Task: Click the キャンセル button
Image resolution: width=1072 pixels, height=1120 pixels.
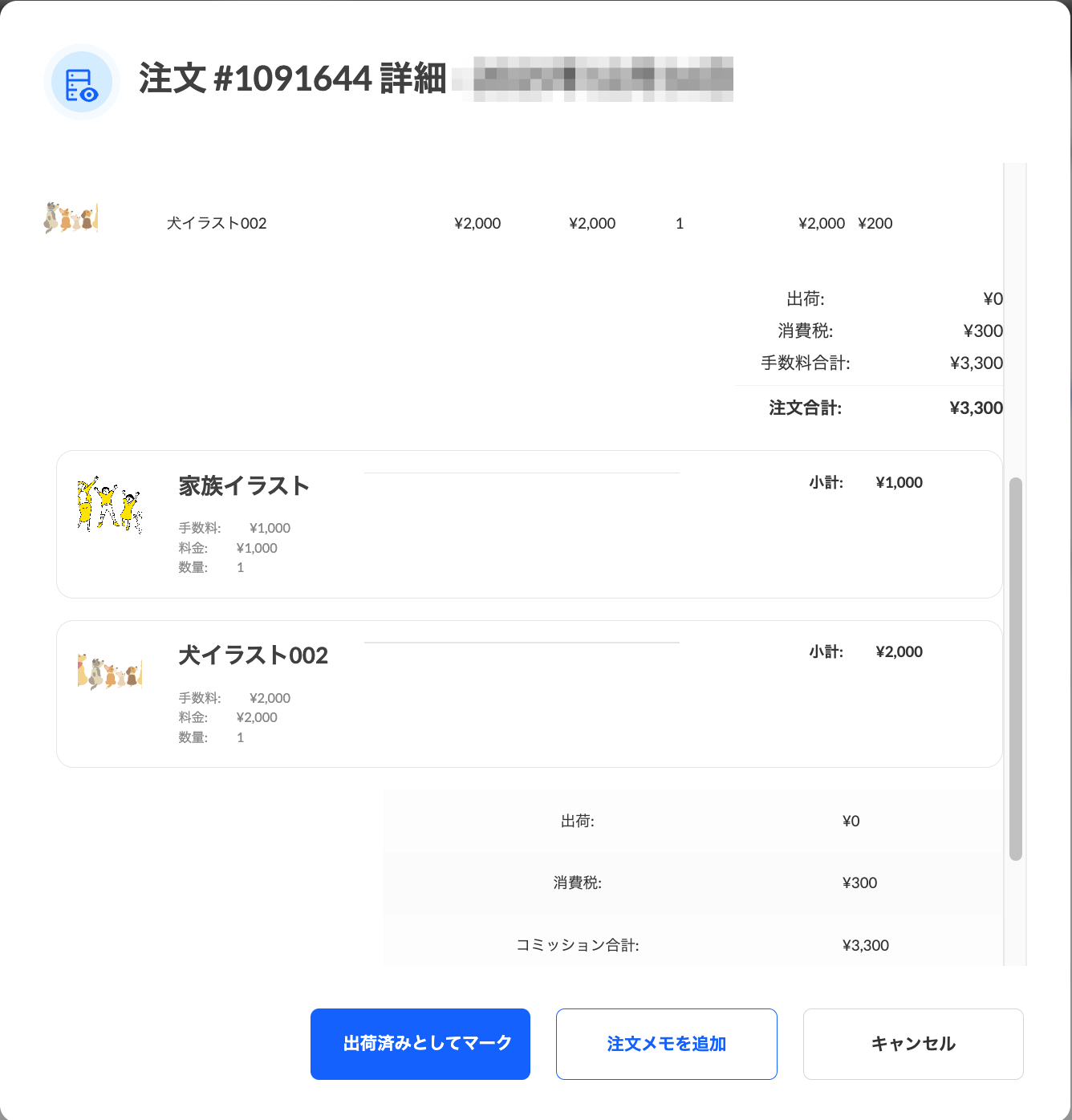Action: click(912, 1044)
